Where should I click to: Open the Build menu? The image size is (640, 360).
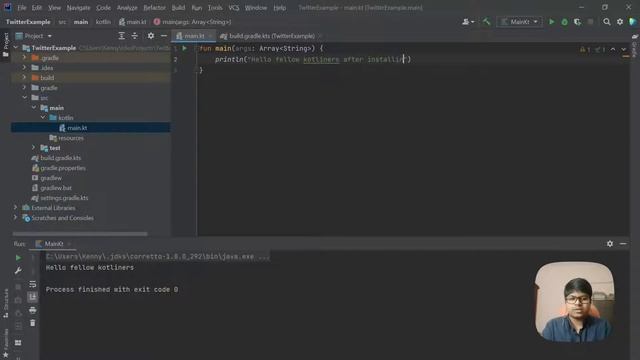click(178, 8)
